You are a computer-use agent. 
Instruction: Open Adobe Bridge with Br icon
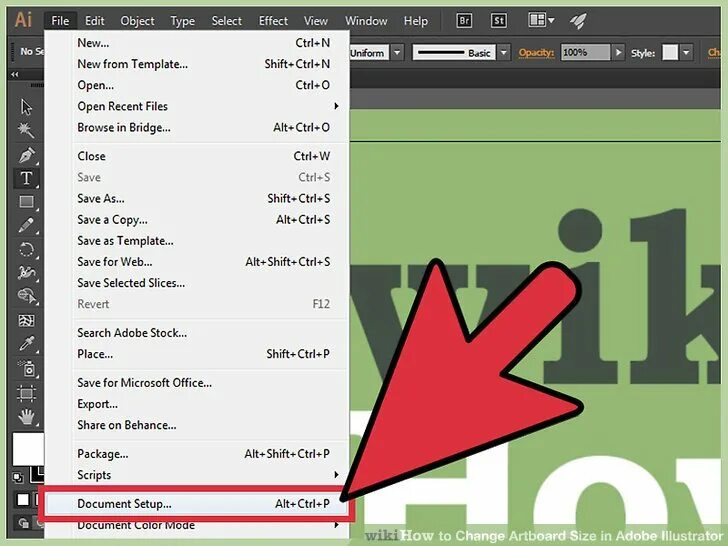pos(464,20)
